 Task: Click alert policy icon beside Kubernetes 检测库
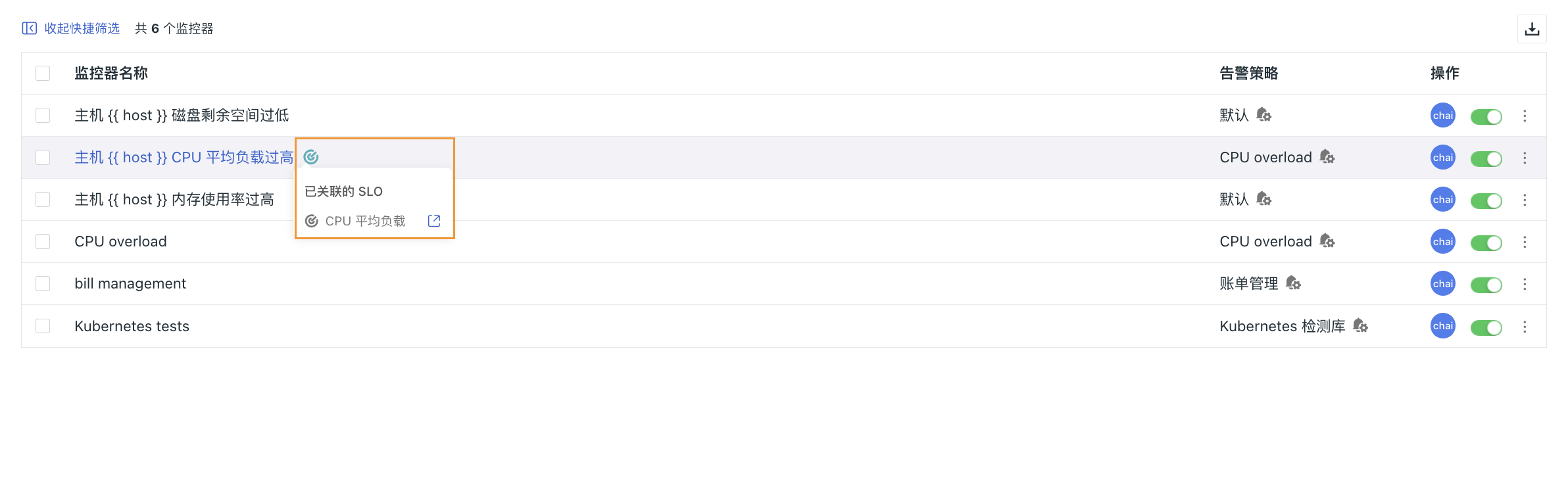tap(1360, 326)
